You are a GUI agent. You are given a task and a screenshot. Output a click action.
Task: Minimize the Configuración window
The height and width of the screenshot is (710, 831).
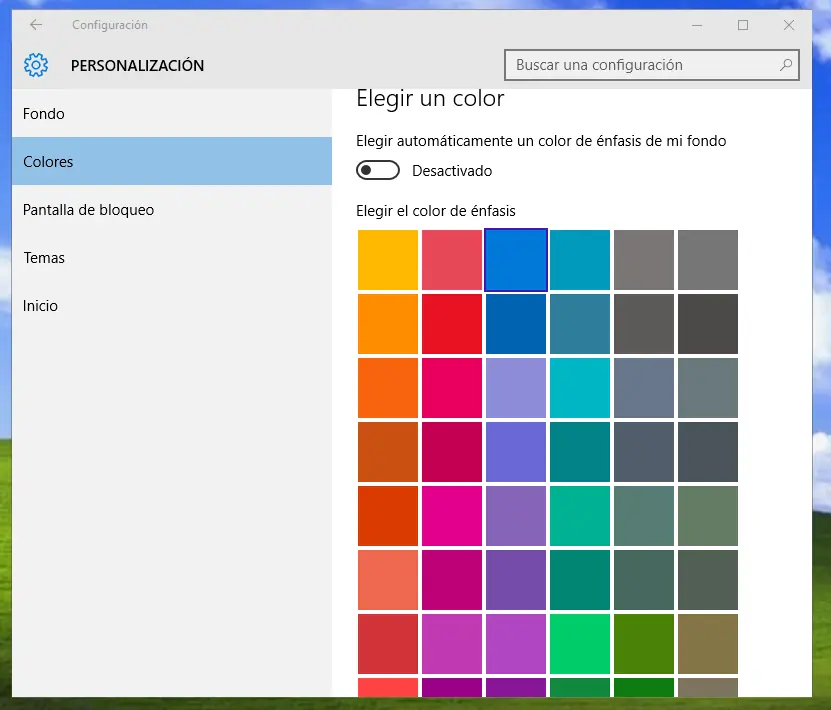(x=695, y=25)
